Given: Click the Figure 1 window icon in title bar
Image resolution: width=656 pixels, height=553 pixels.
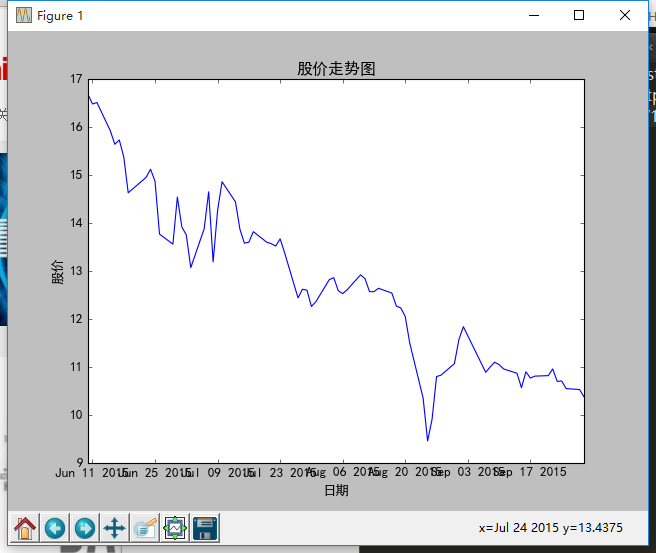Looking at the screenshot, I should pyautogui.click(x=23, y=15).
